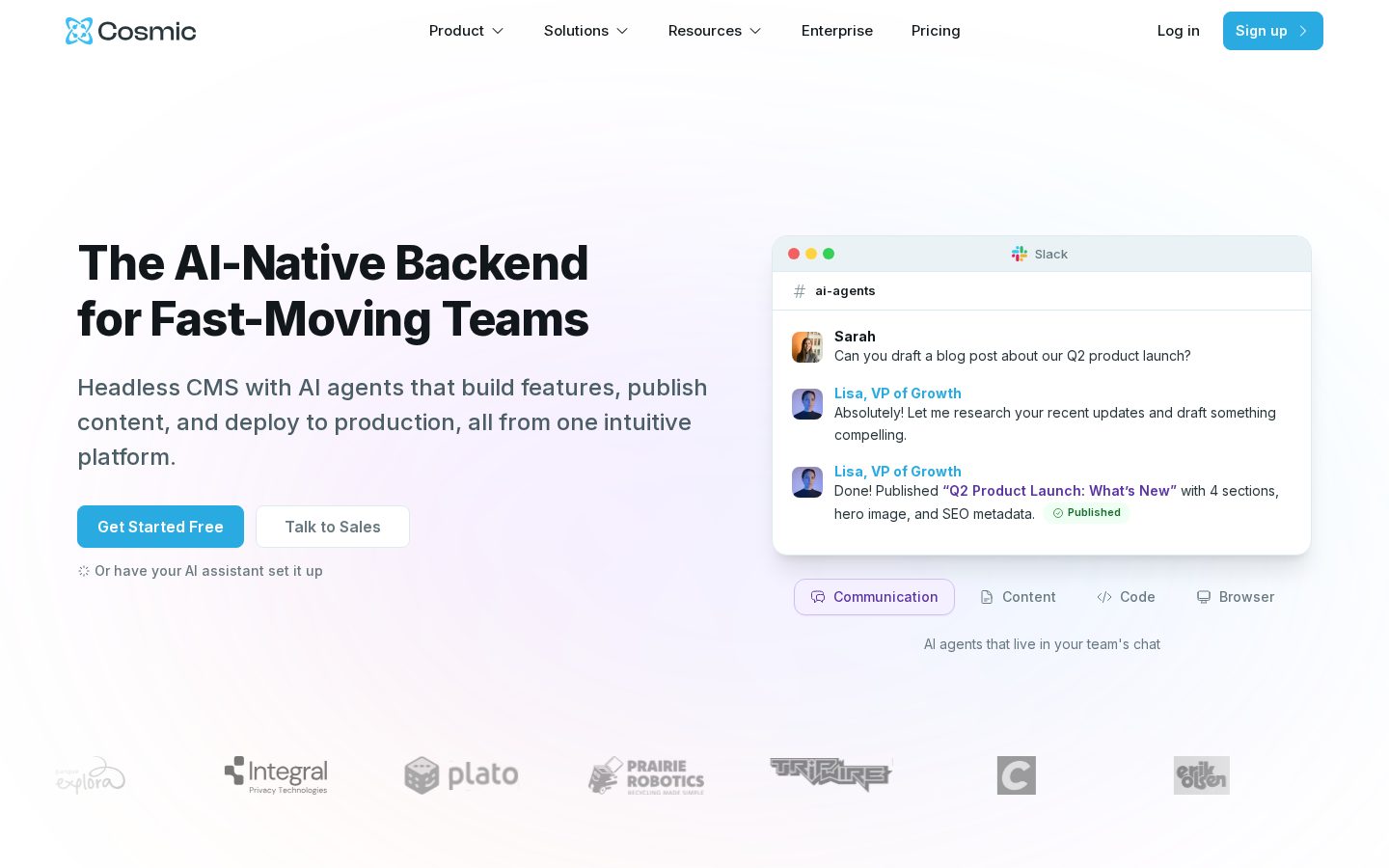Click Log in
The image size is (1389, 868).
click(x=1179, y=31)
